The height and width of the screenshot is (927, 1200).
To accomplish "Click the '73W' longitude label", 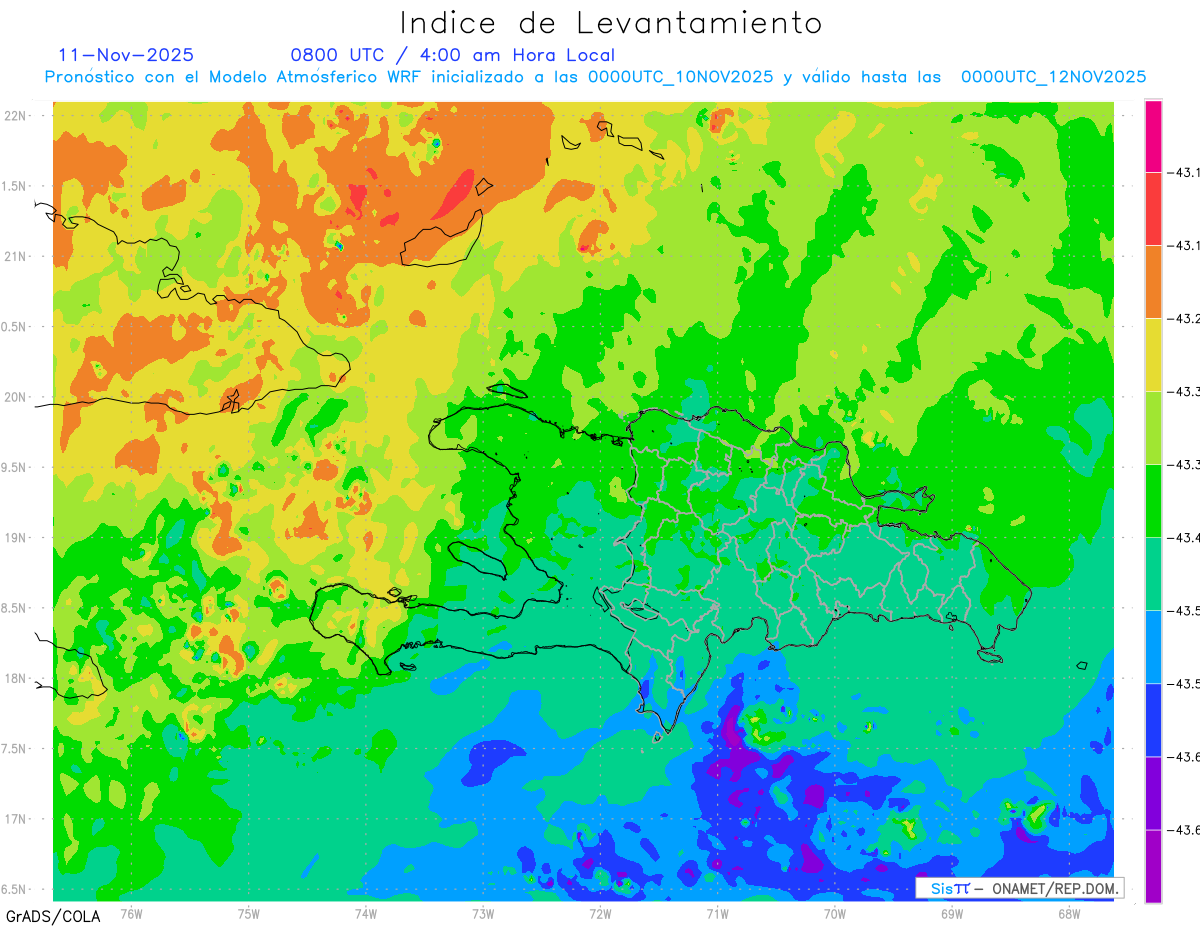I will point(482,912).
